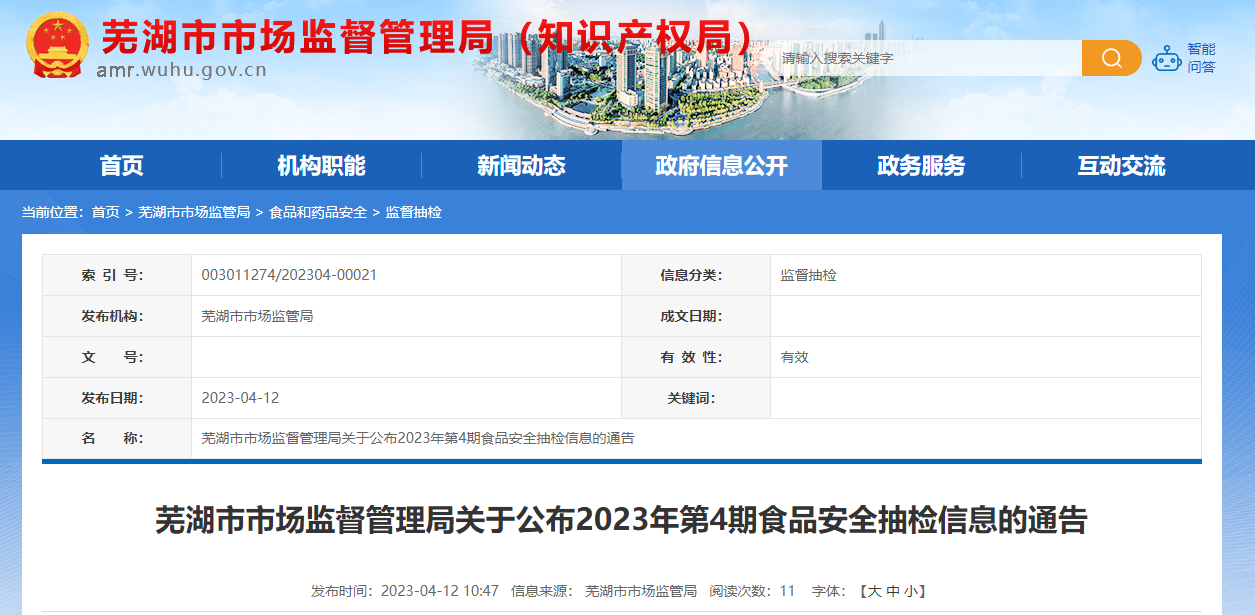Click the orange search magnifier button
1255x615 pixels.
click(x=1111, y=58)
